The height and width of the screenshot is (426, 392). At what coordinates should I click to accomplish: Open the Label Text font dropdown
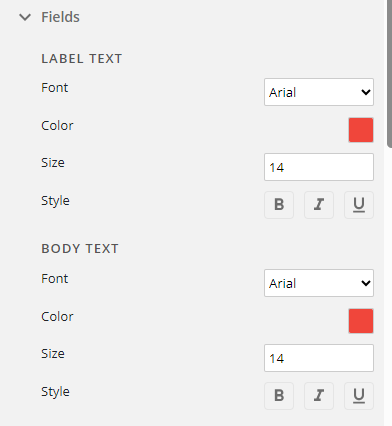point(319,92)
